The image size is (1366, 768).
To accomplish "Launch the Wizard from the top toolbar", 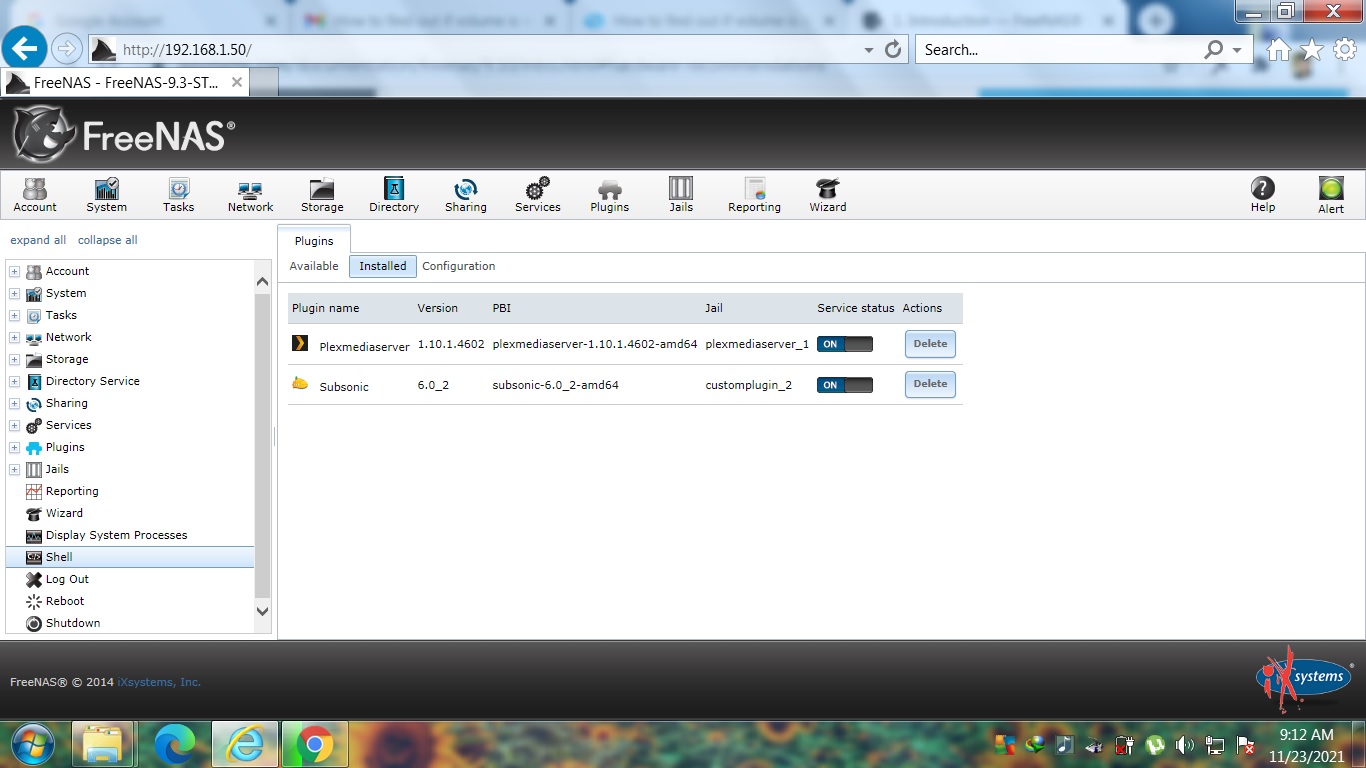I will coord(828,195).
